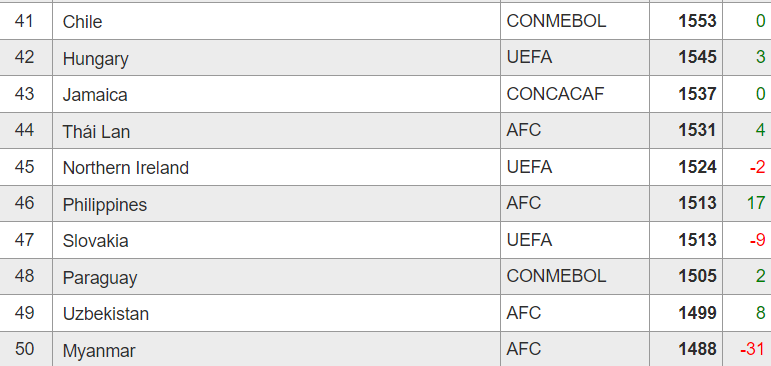Click Thái Lan's 1531 points value

(697, 130)
